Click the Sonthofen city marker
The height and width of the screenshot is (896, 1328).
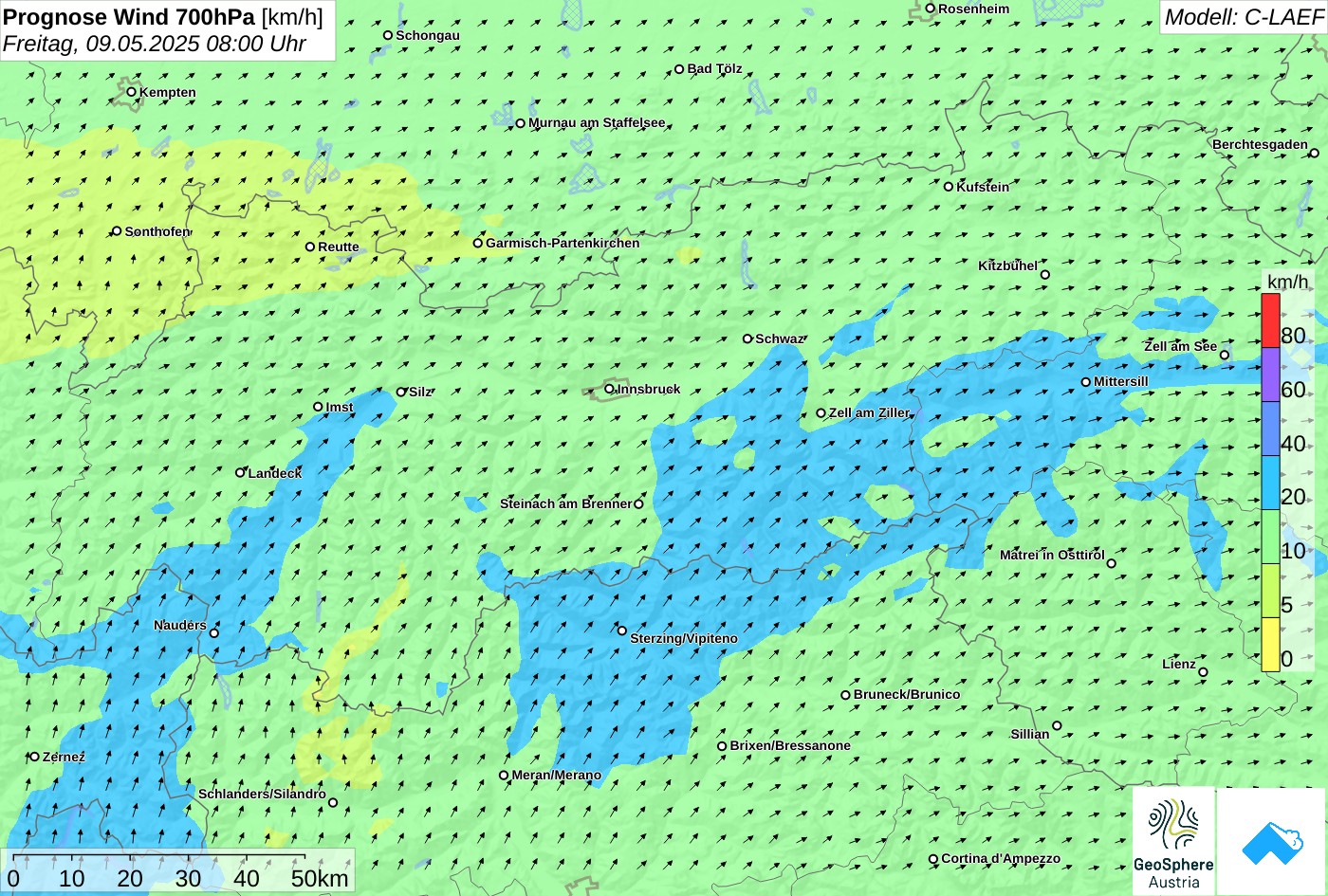[x=117, y=231]
